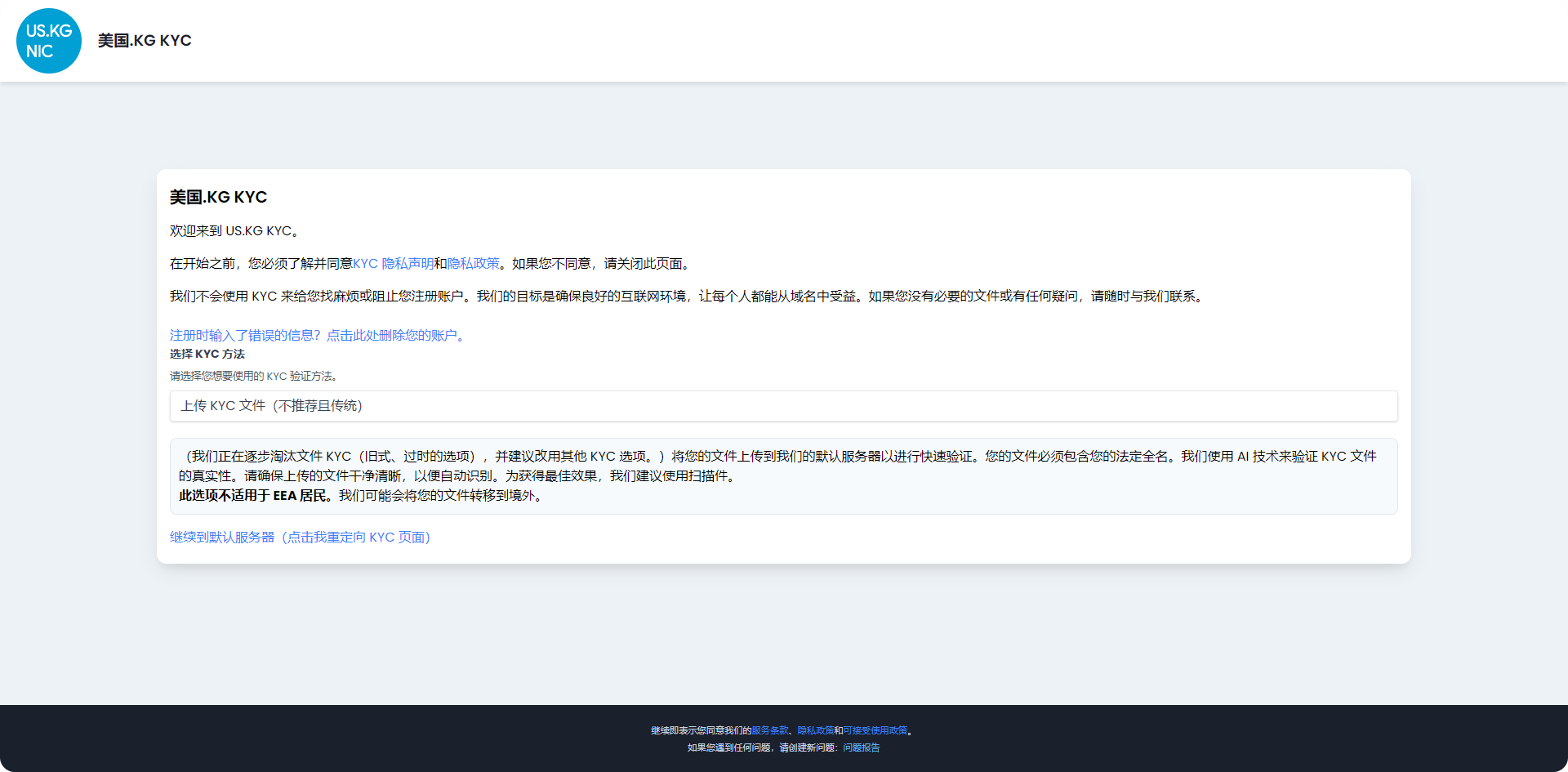Click the link to delete your account
This screenshot has height=772, width=1568.
[x=319, y=336]
